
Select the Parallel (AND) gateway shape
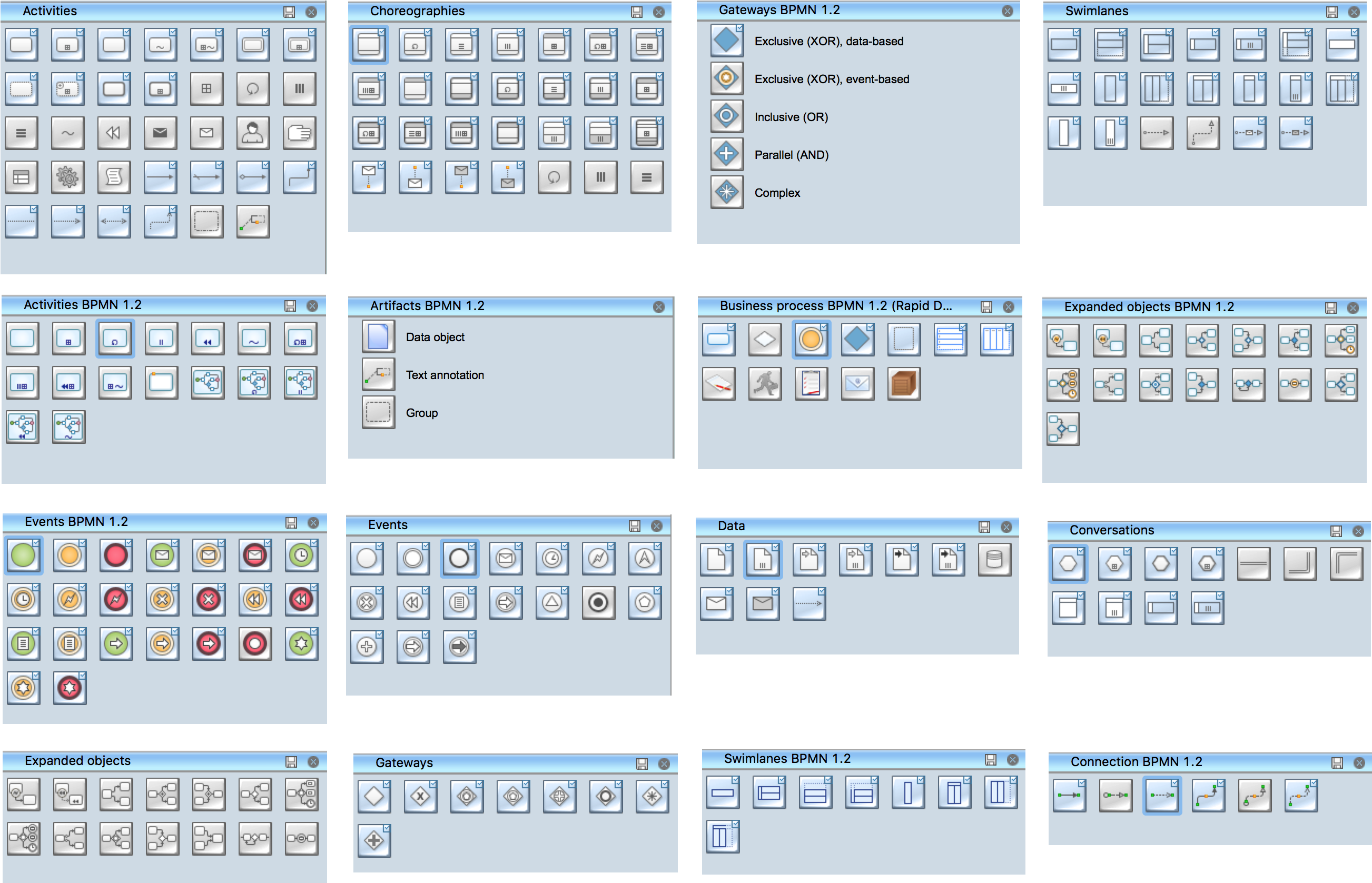(726, 154)
